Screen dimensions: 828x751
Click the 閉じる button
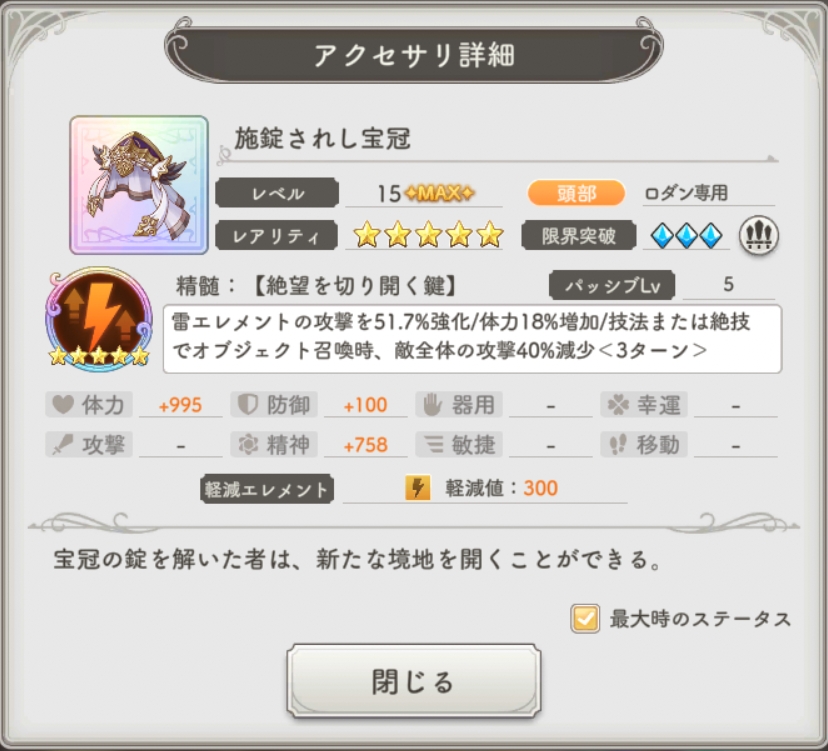coord(413,681)
